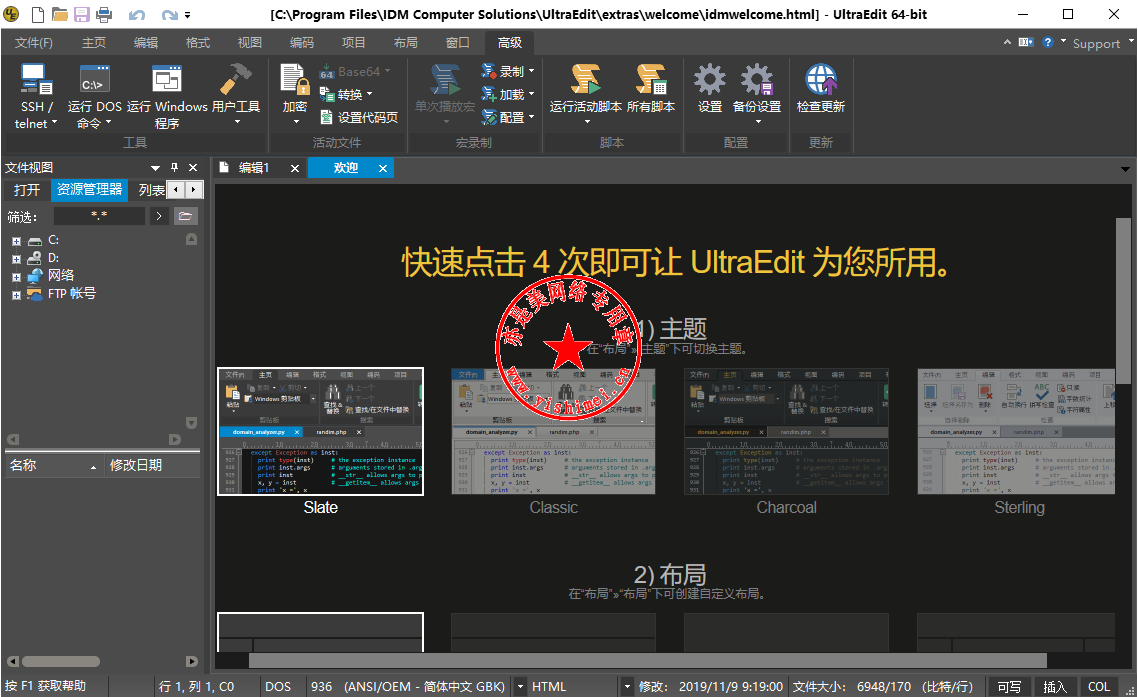This screenshot has width=1138, height=697.
Task: Sort by 名称 column header
Action: (52, 465)
